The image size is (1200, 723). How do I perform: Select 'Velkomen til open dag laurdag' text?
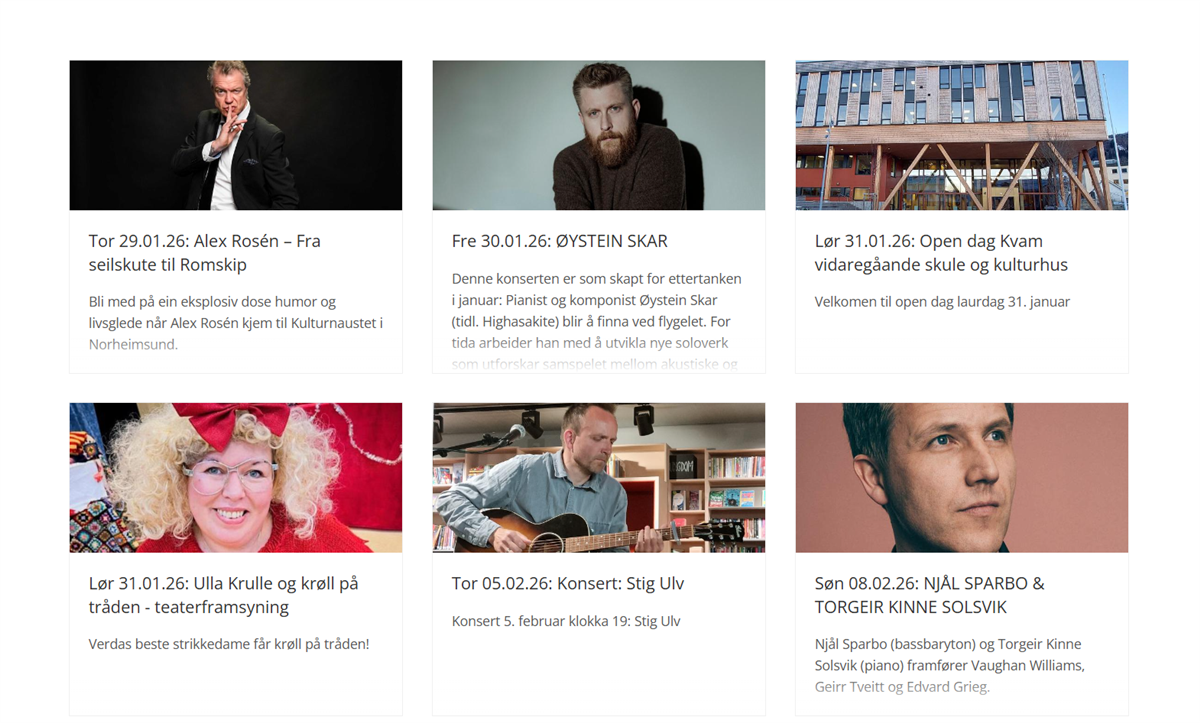941,301
